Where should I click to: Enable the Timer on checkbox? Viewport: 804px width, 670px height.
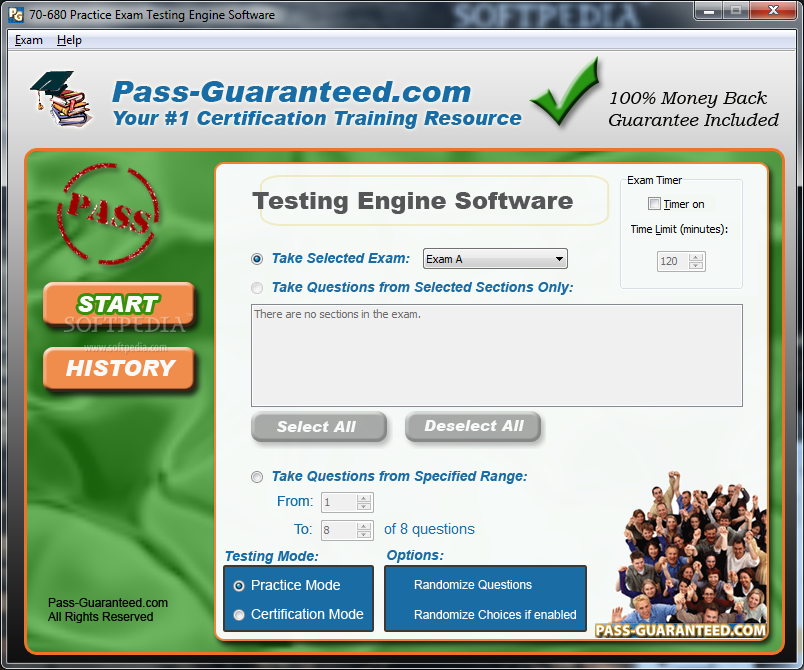(654, 204)
